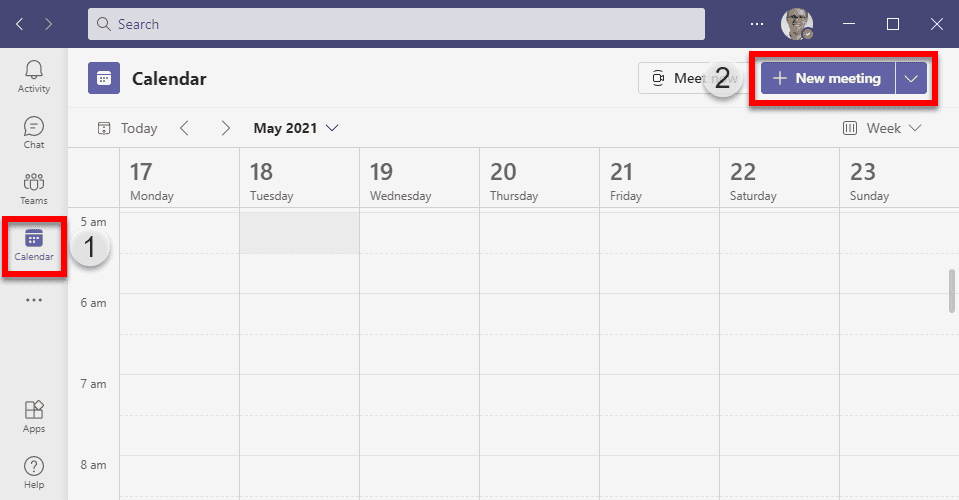
Task: Go back with the history back arrow
Action: [20, 23]
